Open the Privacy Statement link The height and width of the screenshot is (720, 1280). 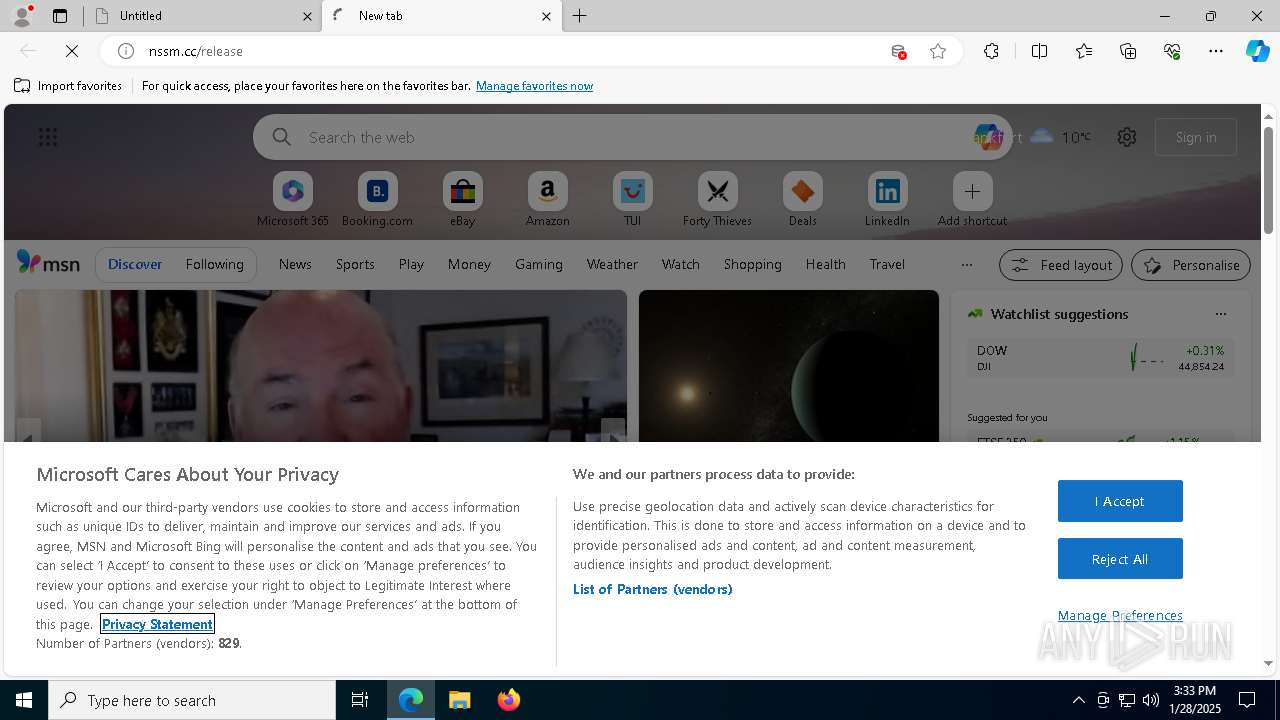[157, 624]
